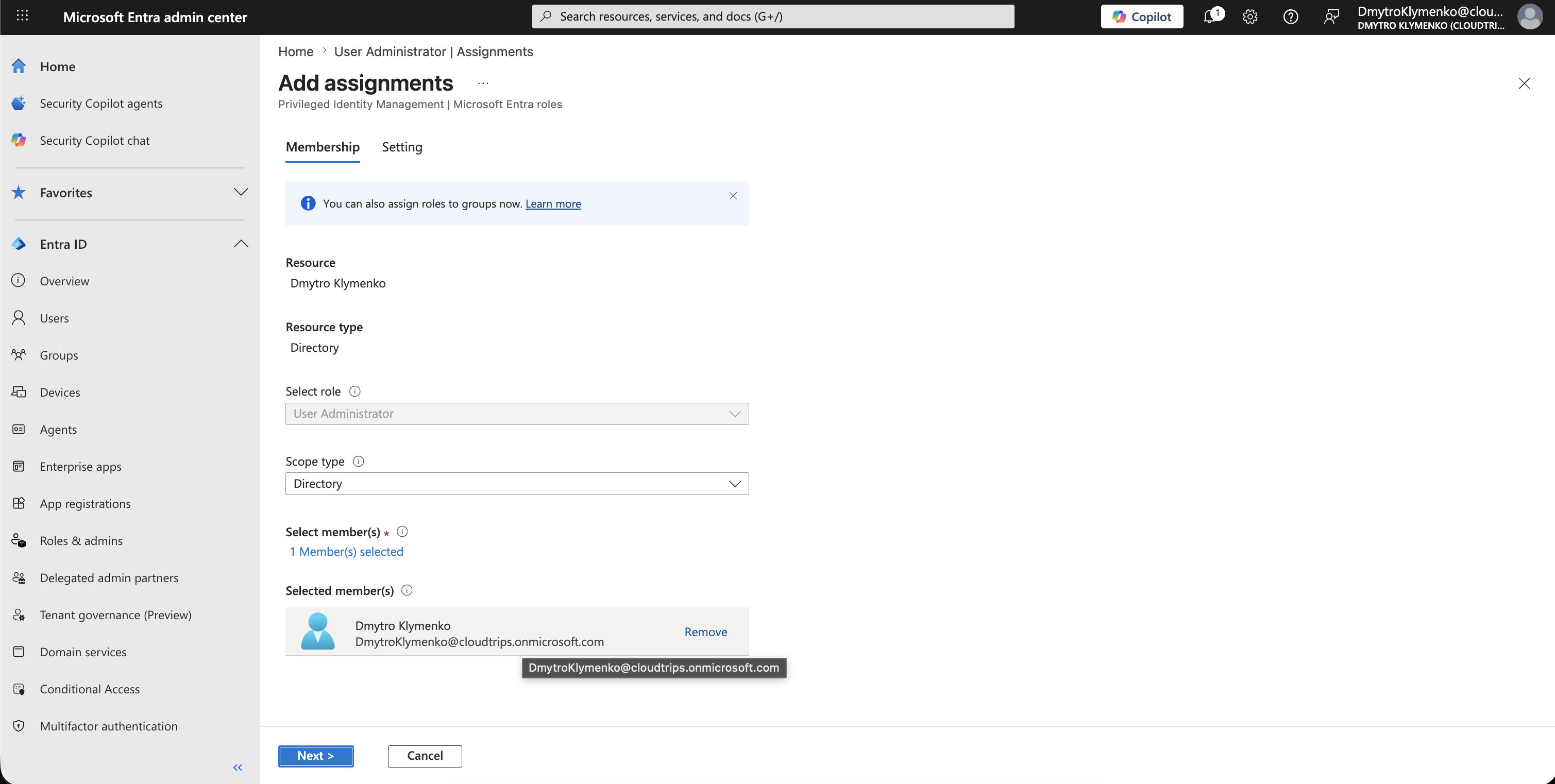Screen dimensions: 1555x784
Task: Click the Overview info icon in sidebar
Action: pos(19,281)
